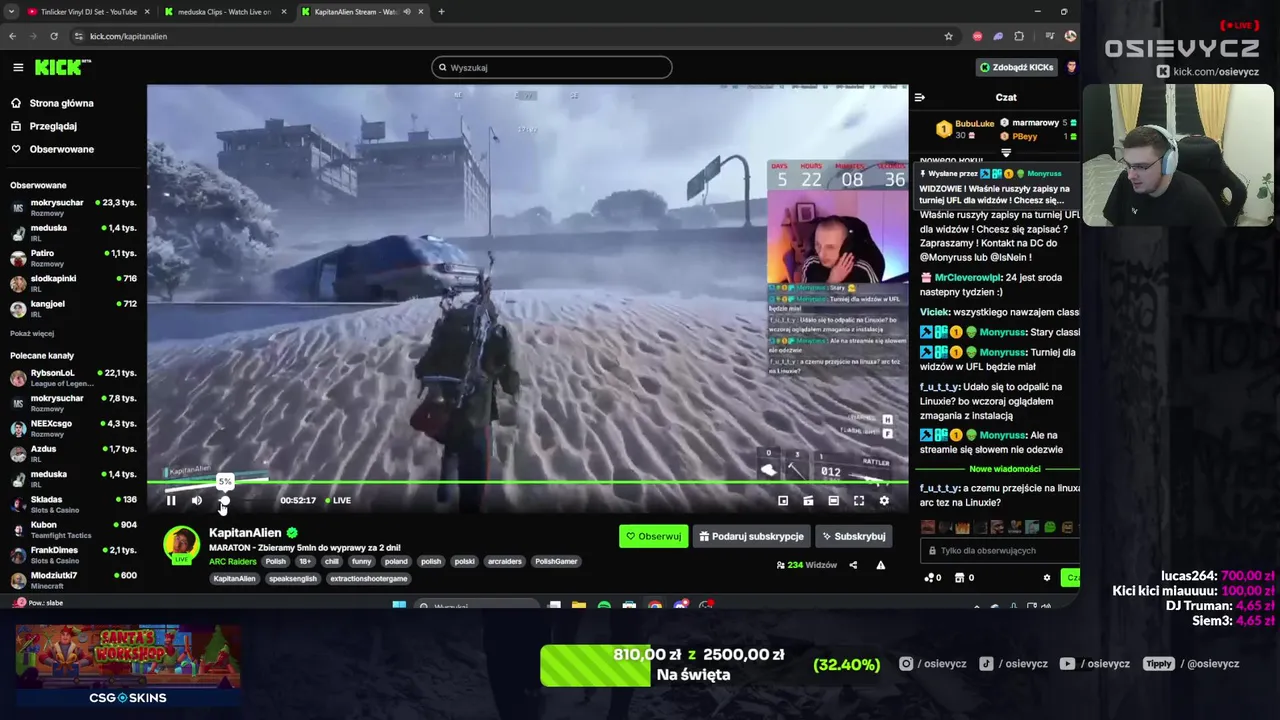
Task: Open chat settings gear icon
Action: [x=1047, y=577]
